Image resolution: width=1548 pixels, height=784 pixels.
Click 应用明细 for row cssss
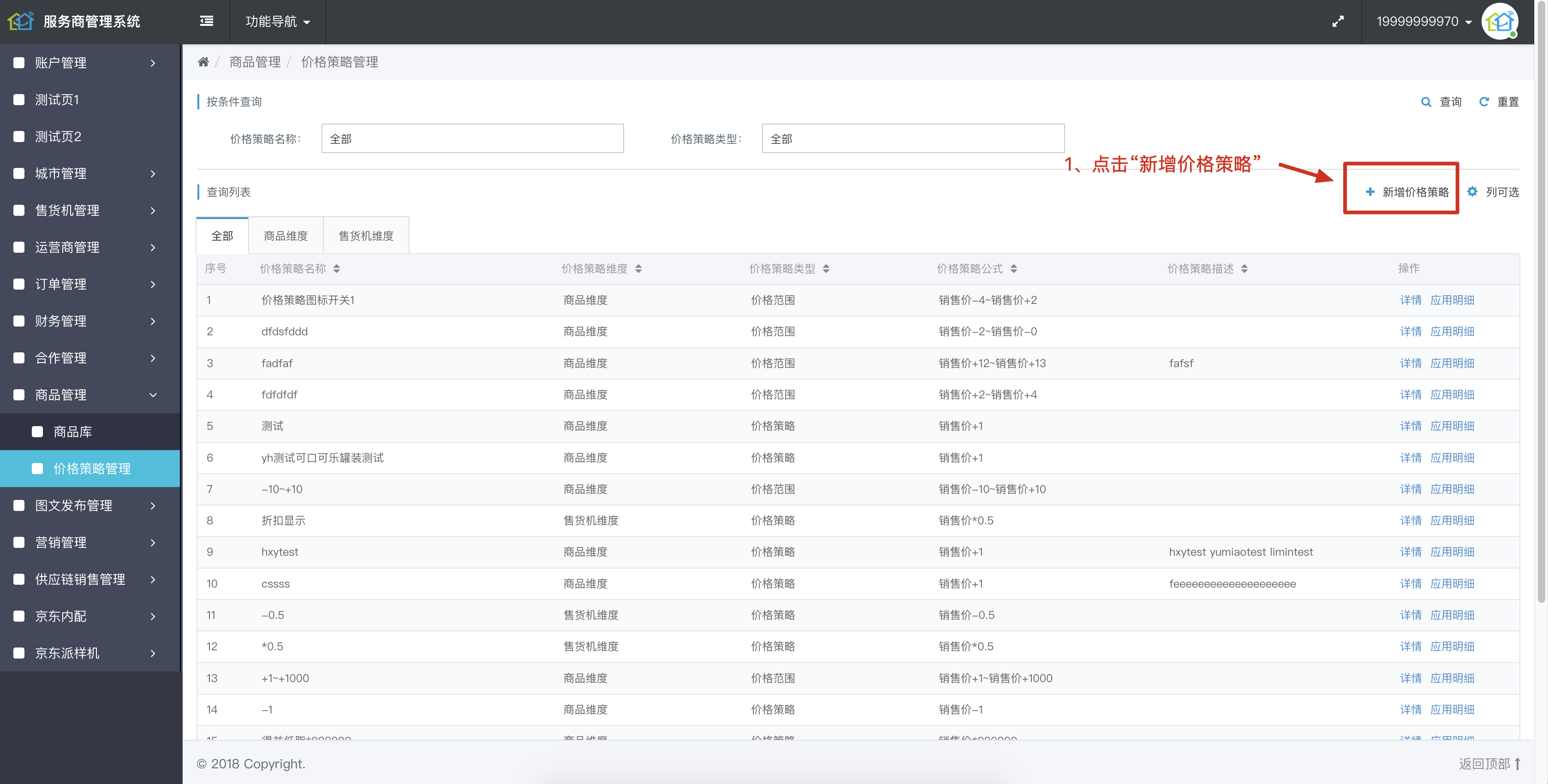point(1452,583)
